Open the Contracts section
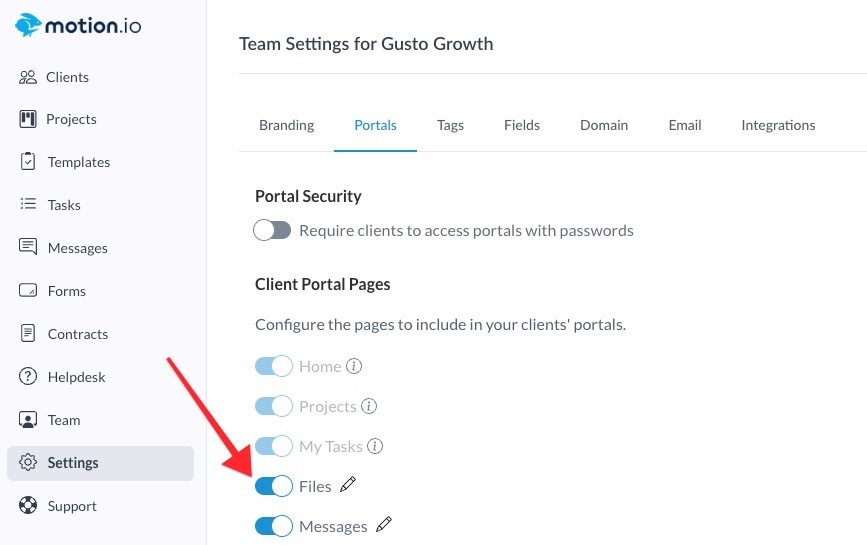Image resolution: width=867 pixels, height=545 pixels. [x=77, y=334]
